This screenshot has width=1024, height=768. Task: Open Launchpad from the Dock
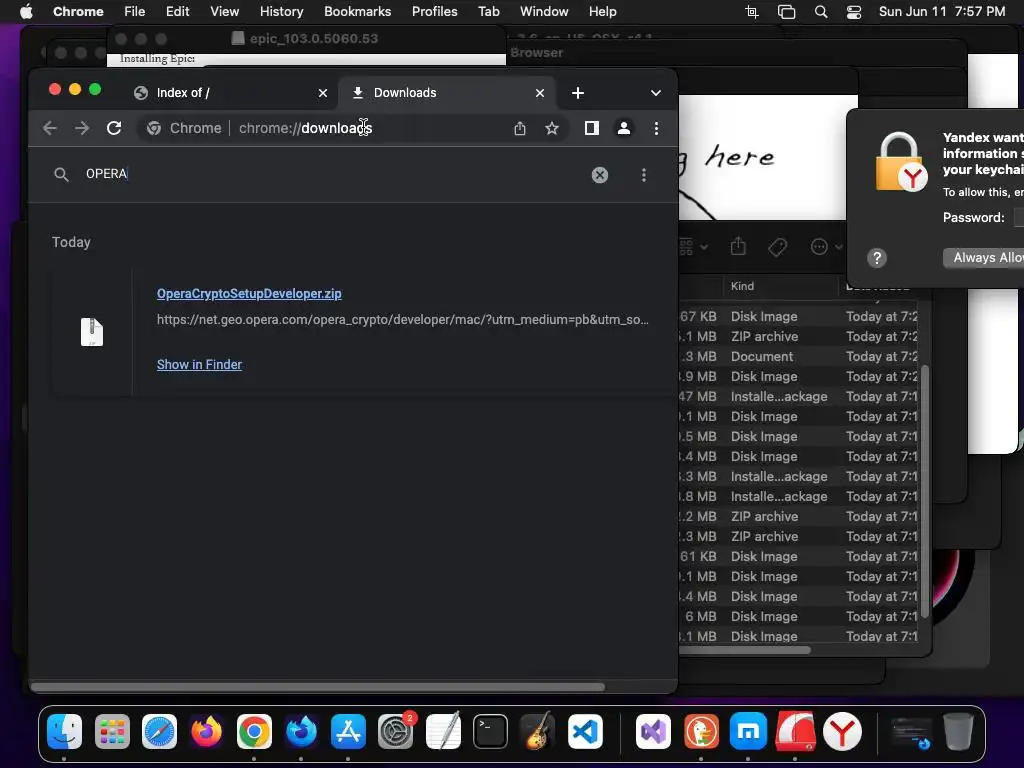[112, 731]
